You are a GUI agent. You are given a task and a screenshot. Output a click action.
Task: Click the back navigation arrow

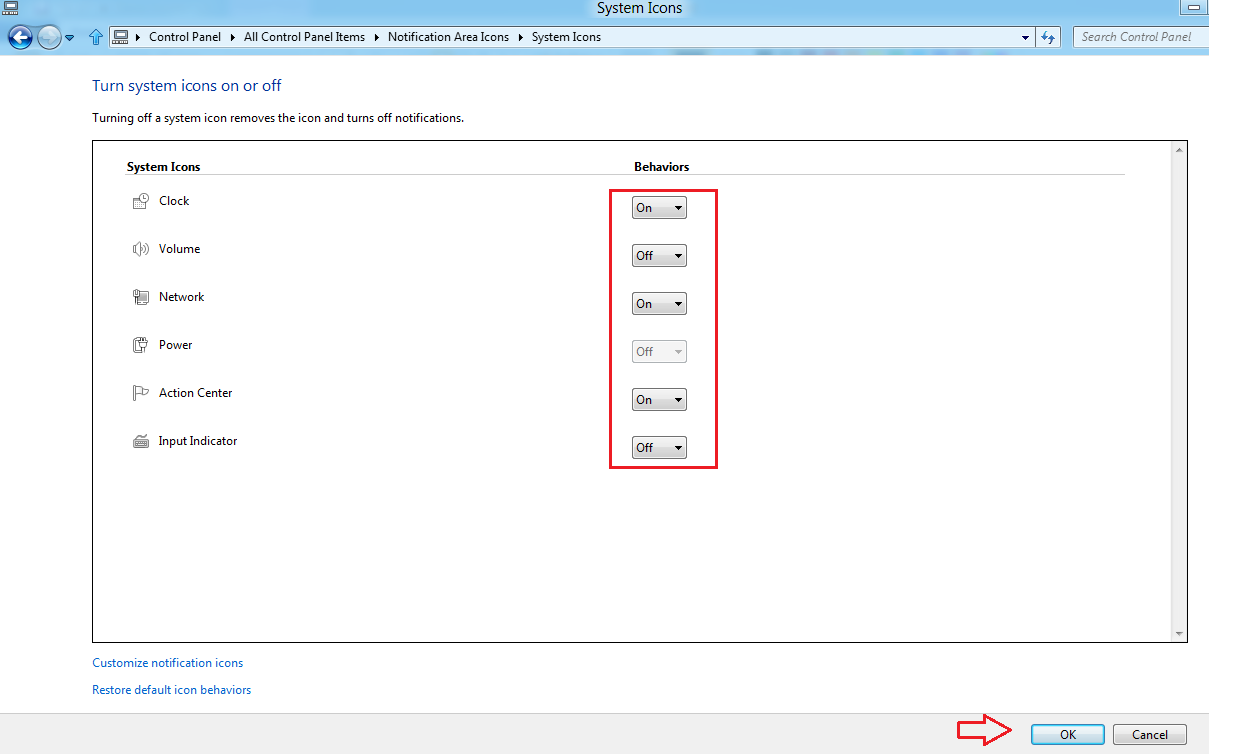[x=20, y=37]
